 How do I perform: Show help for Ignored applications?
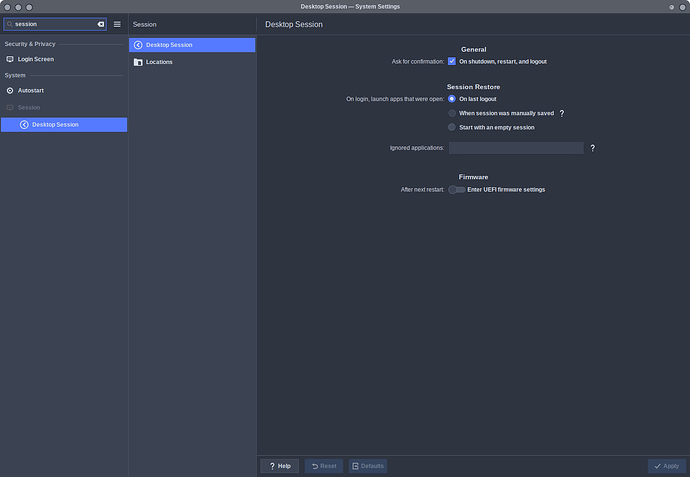pyautogui.click(x=592, y=148)
